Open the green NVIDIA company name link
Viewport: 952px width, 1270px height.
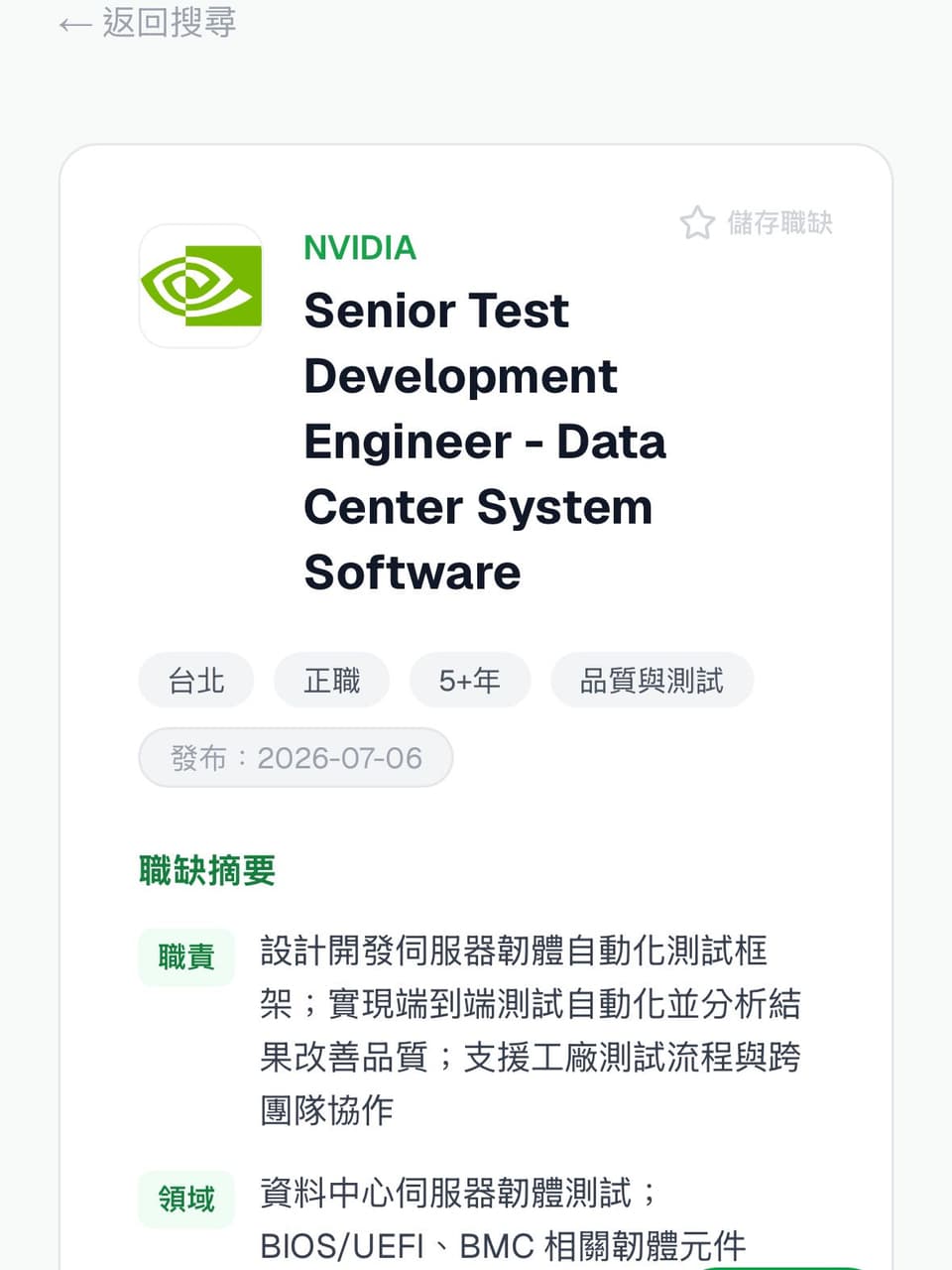pyautogui.click(x=360, y=247)
